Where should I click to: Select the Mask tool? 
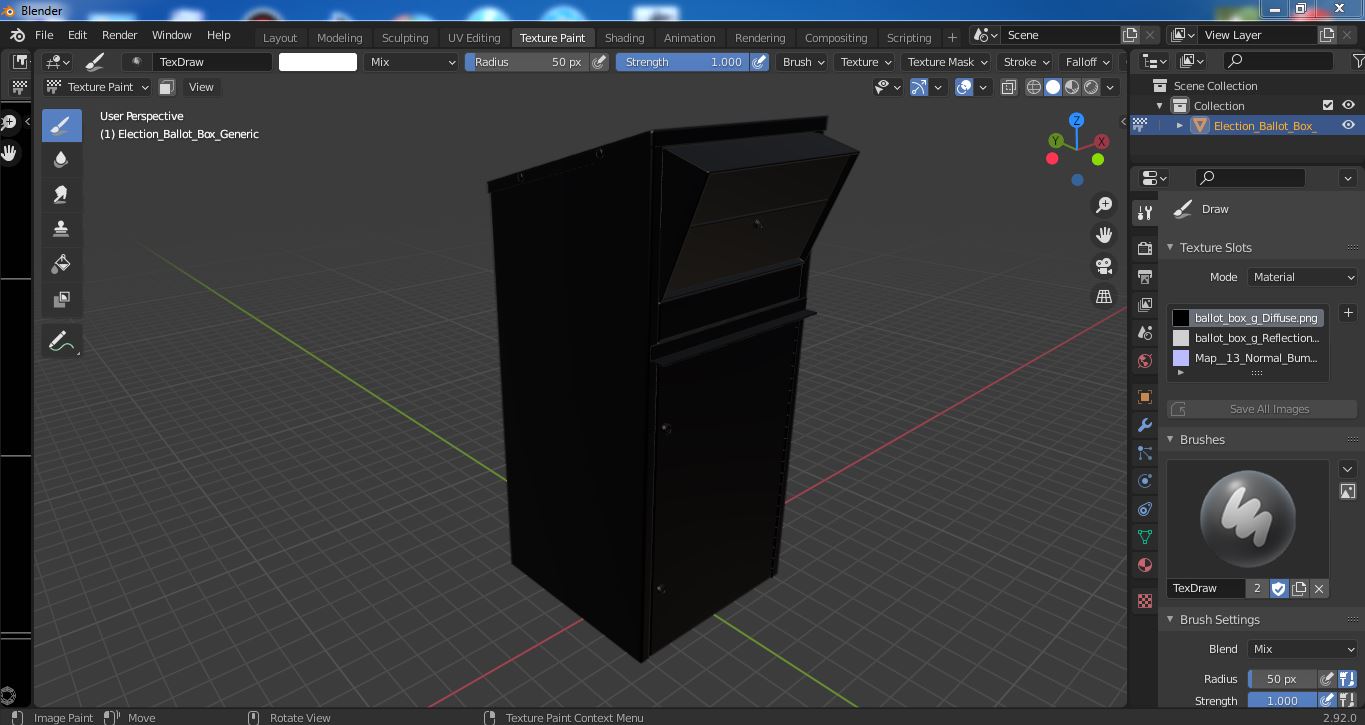point(61,299)
